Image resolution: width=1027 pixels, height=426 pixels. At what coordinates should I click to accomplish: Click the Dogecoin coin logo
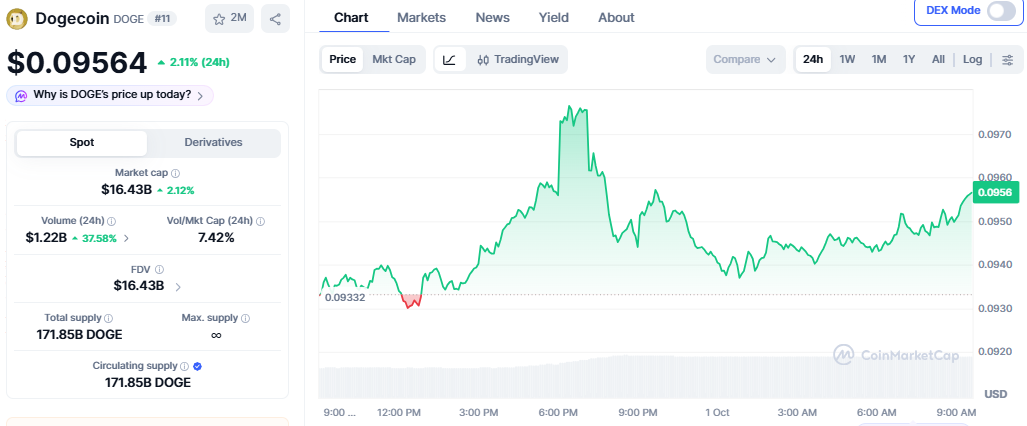coord(18,18)
